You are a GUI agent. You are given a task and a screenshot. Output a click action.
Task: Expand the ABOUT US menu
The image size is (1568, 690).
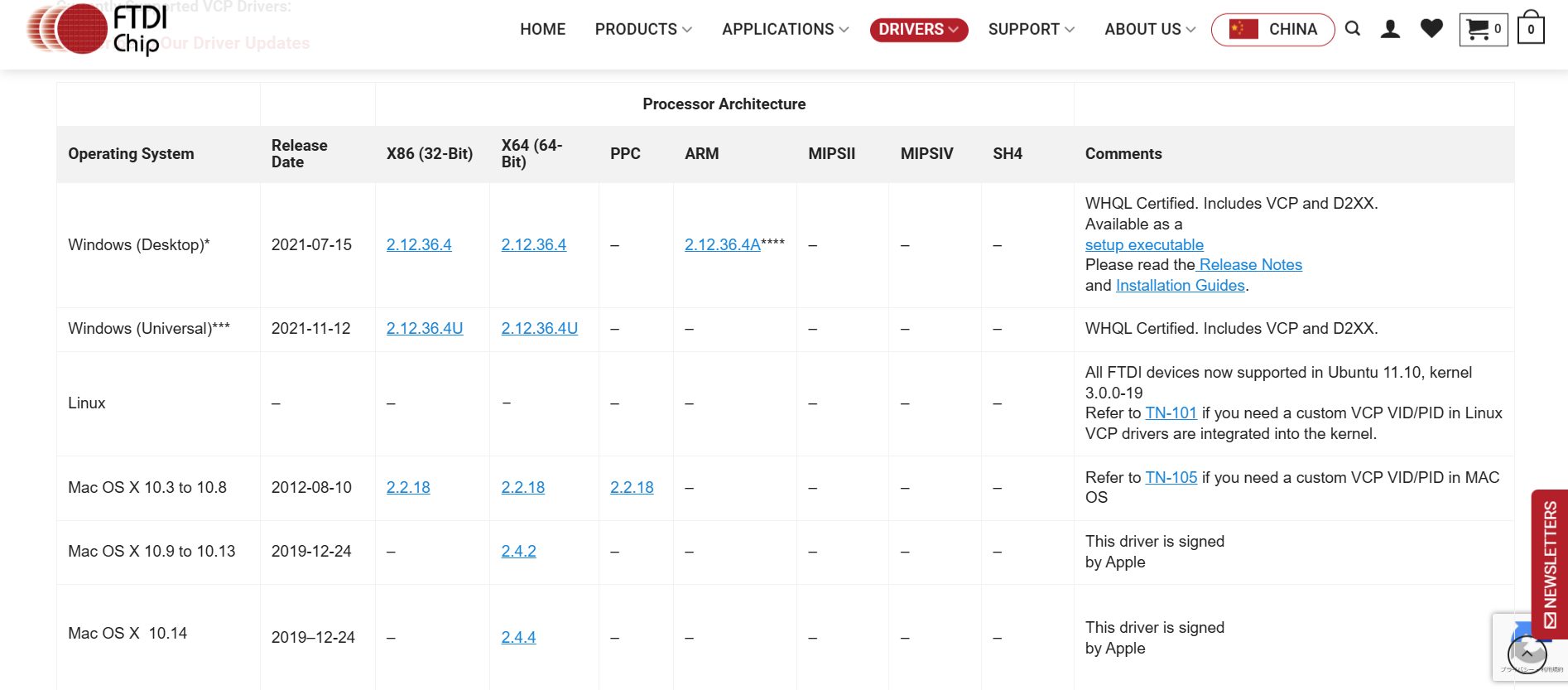click(x=1150, y=29)
